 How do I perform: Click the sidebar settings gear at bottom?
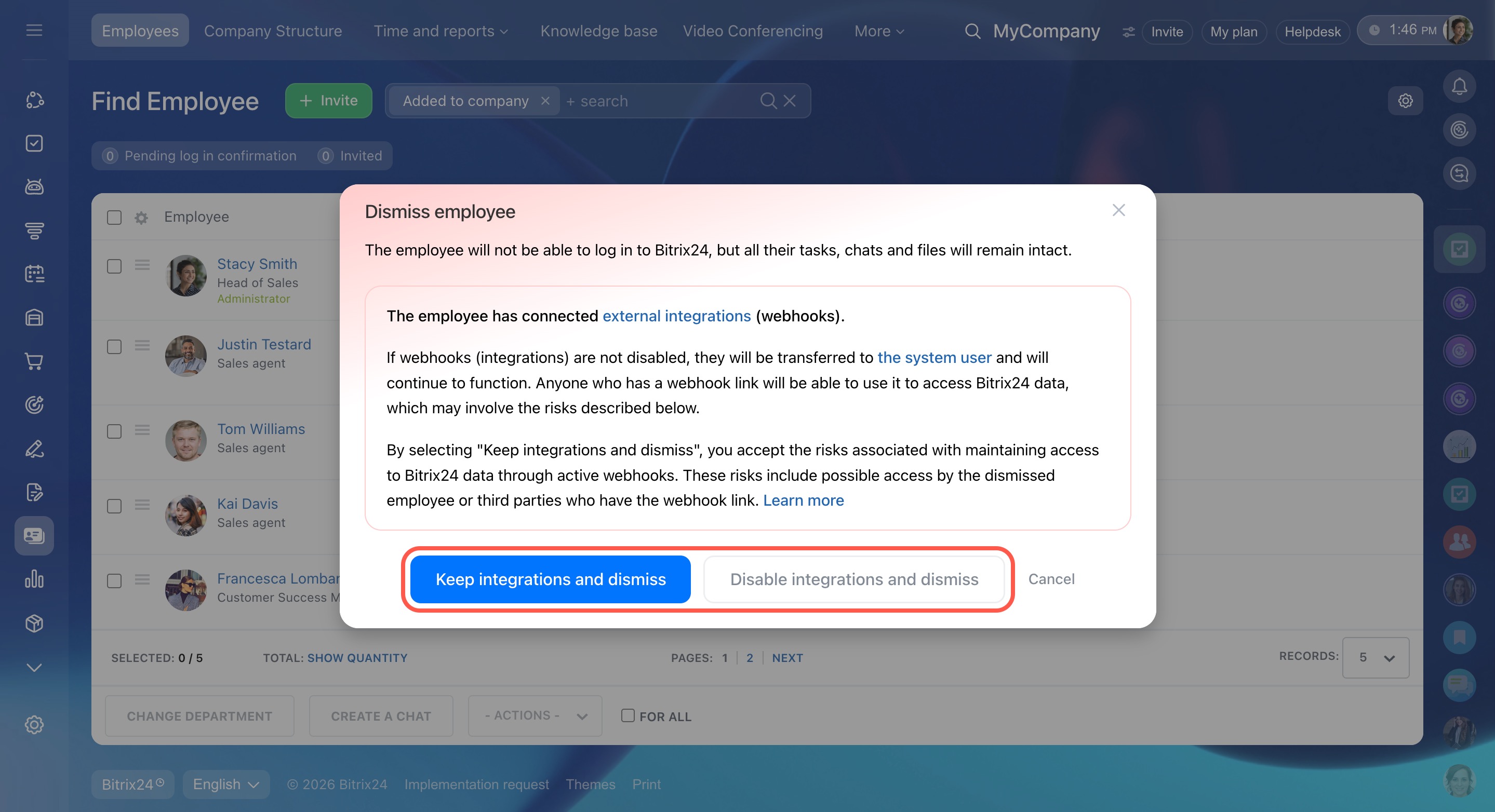pos(34,724)
